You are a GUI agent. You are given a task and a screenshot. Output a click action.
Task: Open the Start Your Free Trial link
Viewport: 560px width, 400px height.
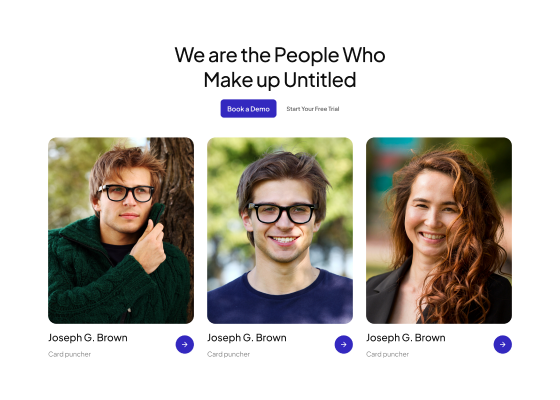click(313, 109)
